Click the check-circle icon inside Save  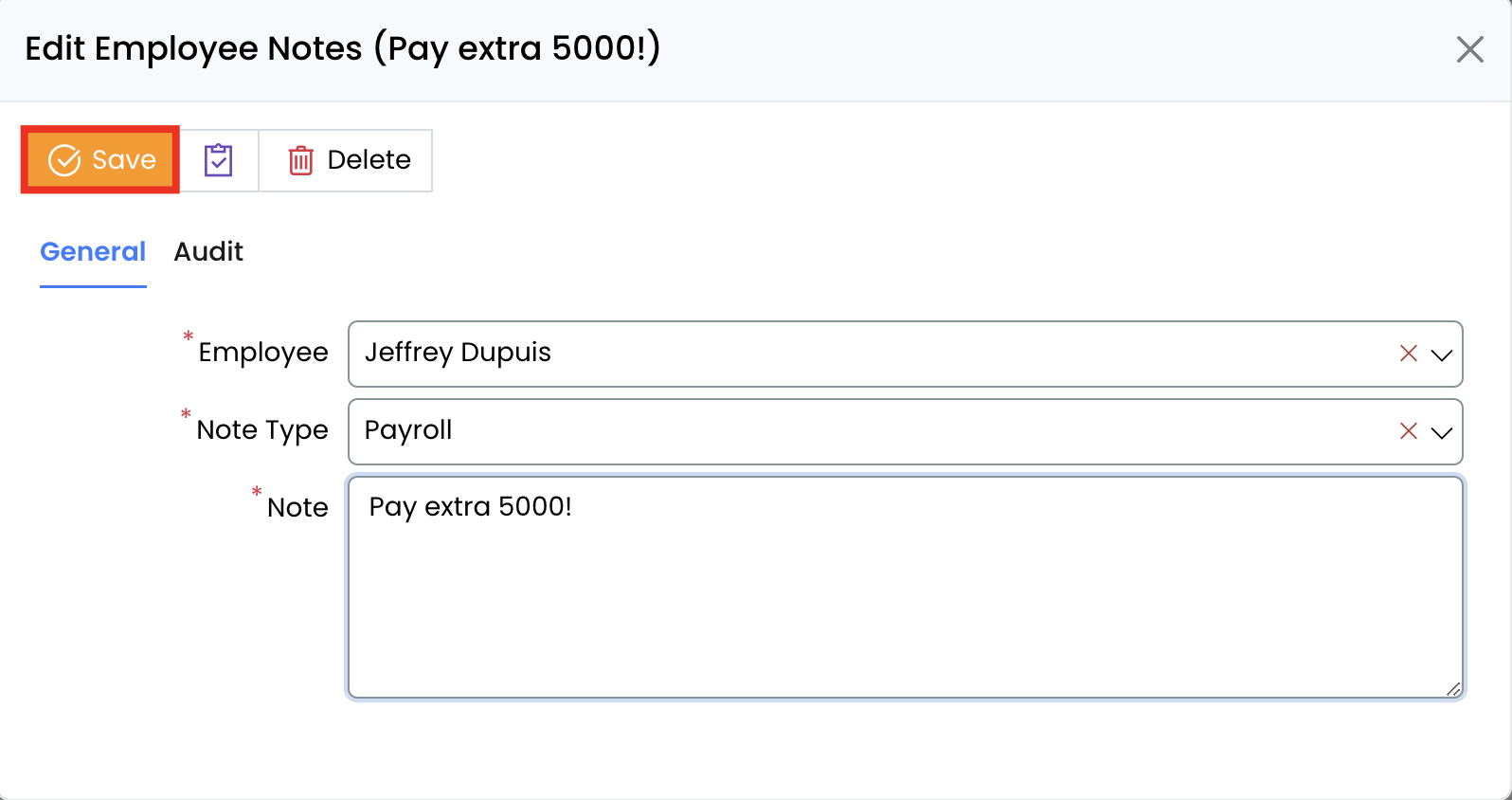pos(64,160)
